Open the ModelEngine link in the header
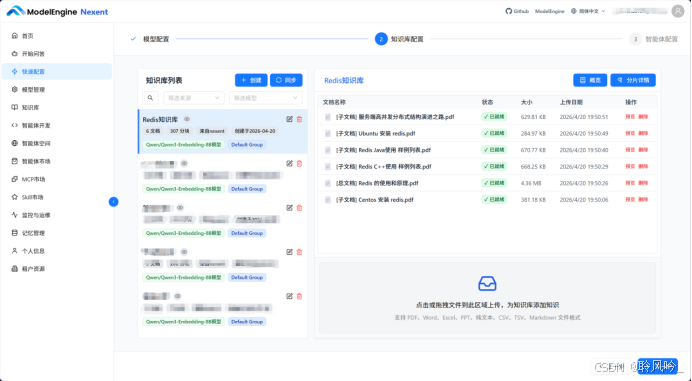The height and width of the screenshot is (381, 692). [x=549, y=11]
